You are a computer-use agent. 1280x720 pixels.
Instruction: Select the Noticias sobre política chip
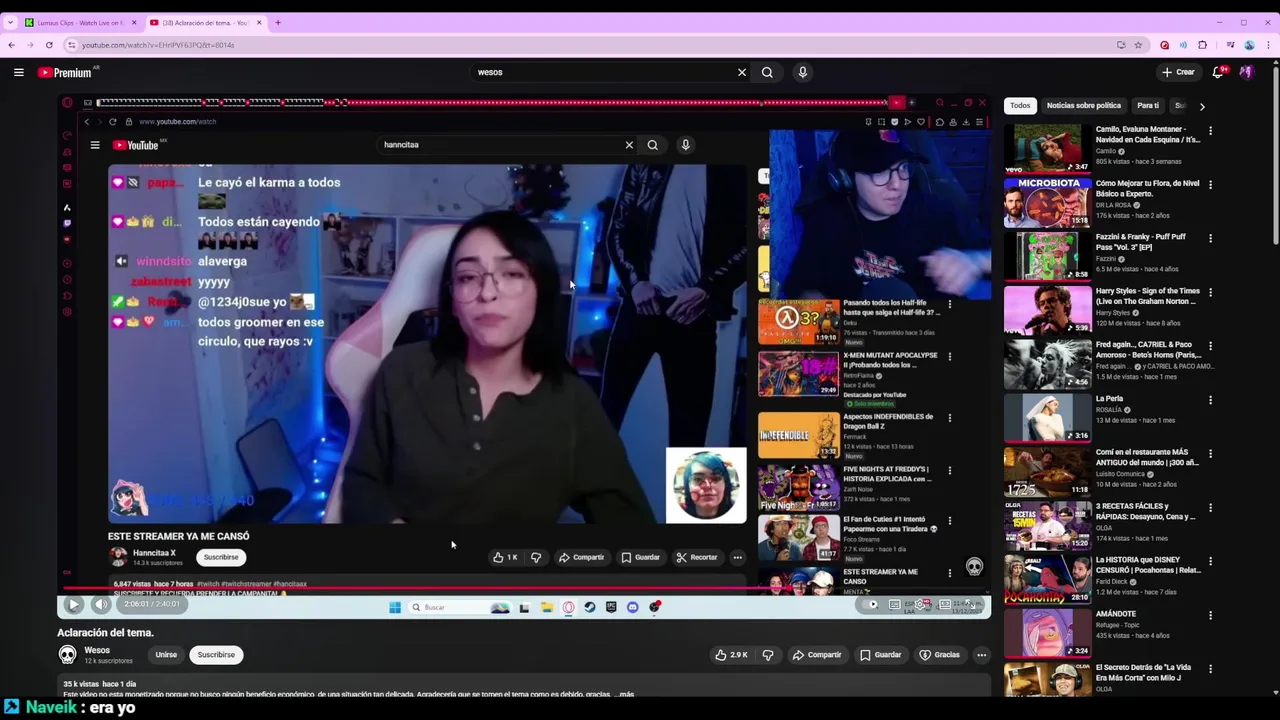(1083, 105)
